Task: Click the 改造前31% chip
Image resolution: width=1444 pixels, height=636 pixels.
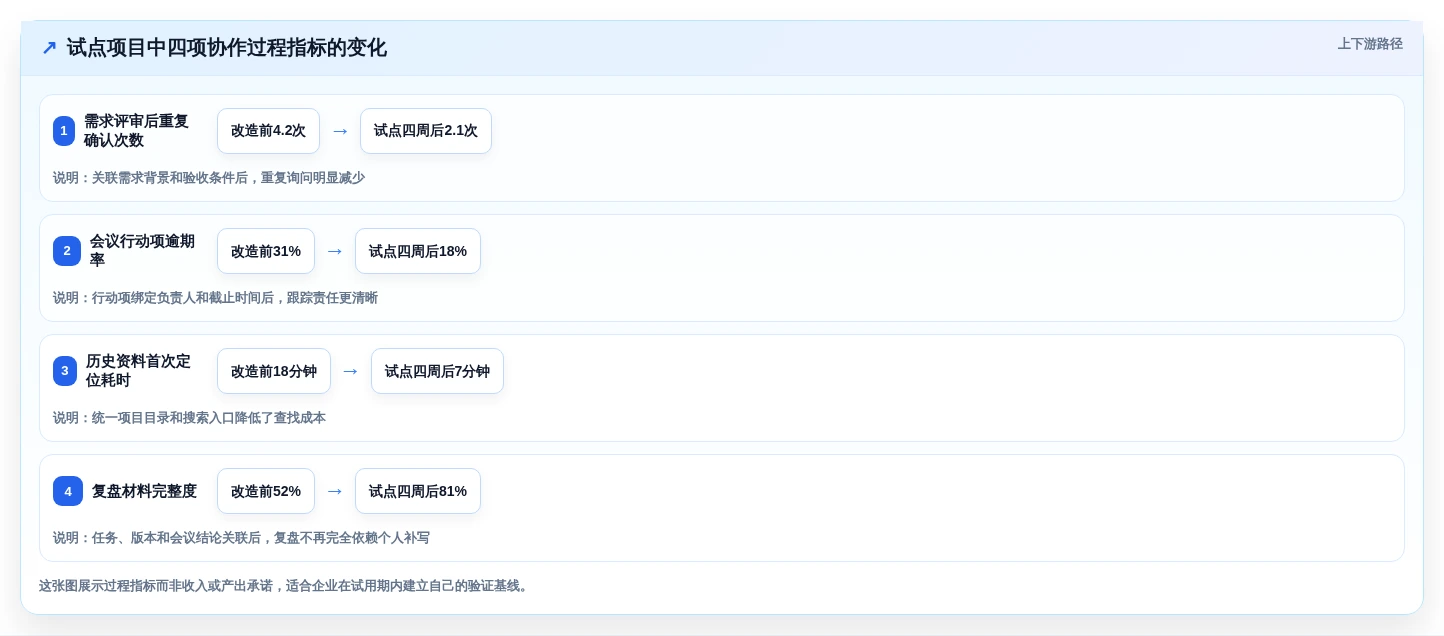Action: click(266, 251)
